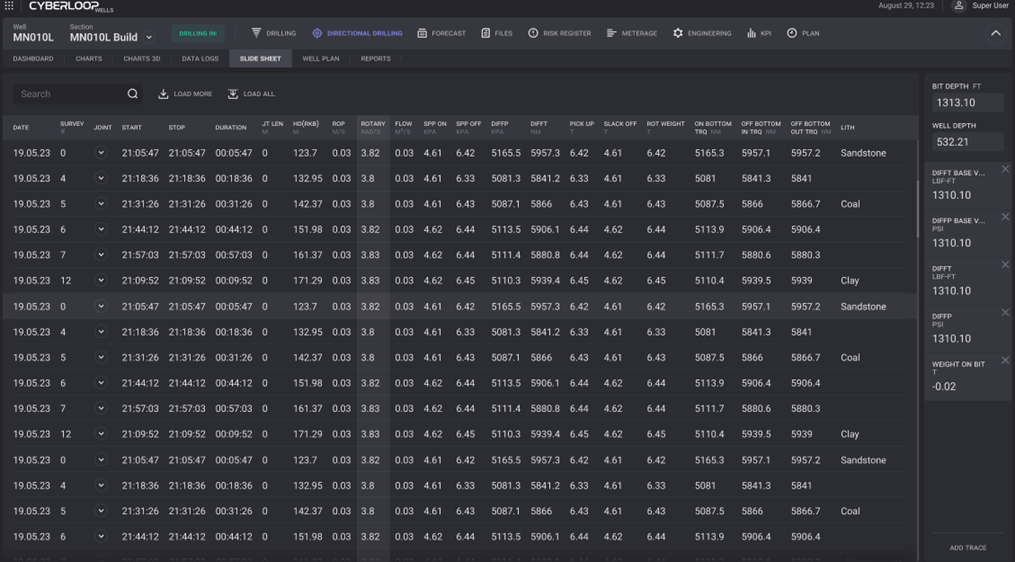Open the app grid launcher icon
Screen dimensions: 1015x562
[9, 6]
